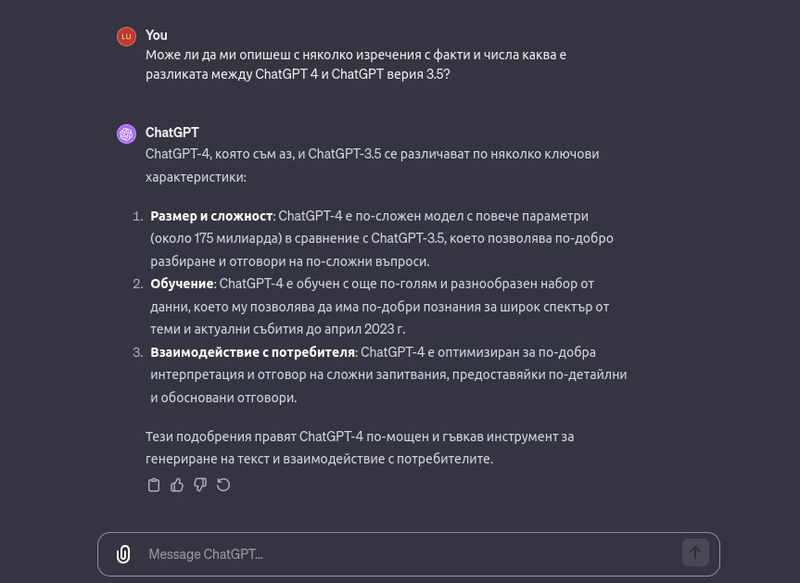This screenshot has width=800, height=583.
Task: Click list number 2 in the response
Action: [138, 285]
